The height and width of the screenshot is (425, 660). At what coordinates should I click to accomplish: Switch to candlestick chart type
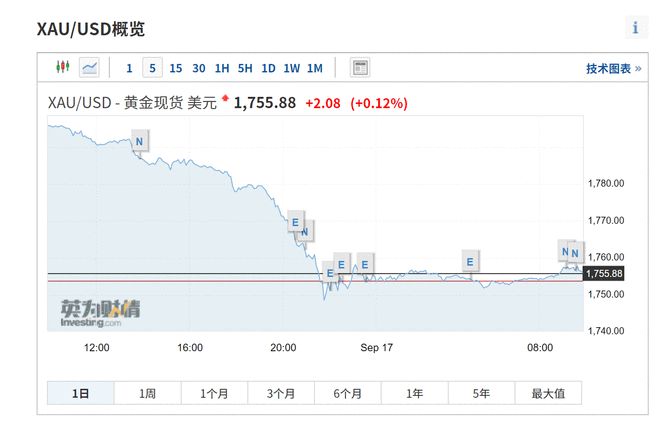pos(62,68)
